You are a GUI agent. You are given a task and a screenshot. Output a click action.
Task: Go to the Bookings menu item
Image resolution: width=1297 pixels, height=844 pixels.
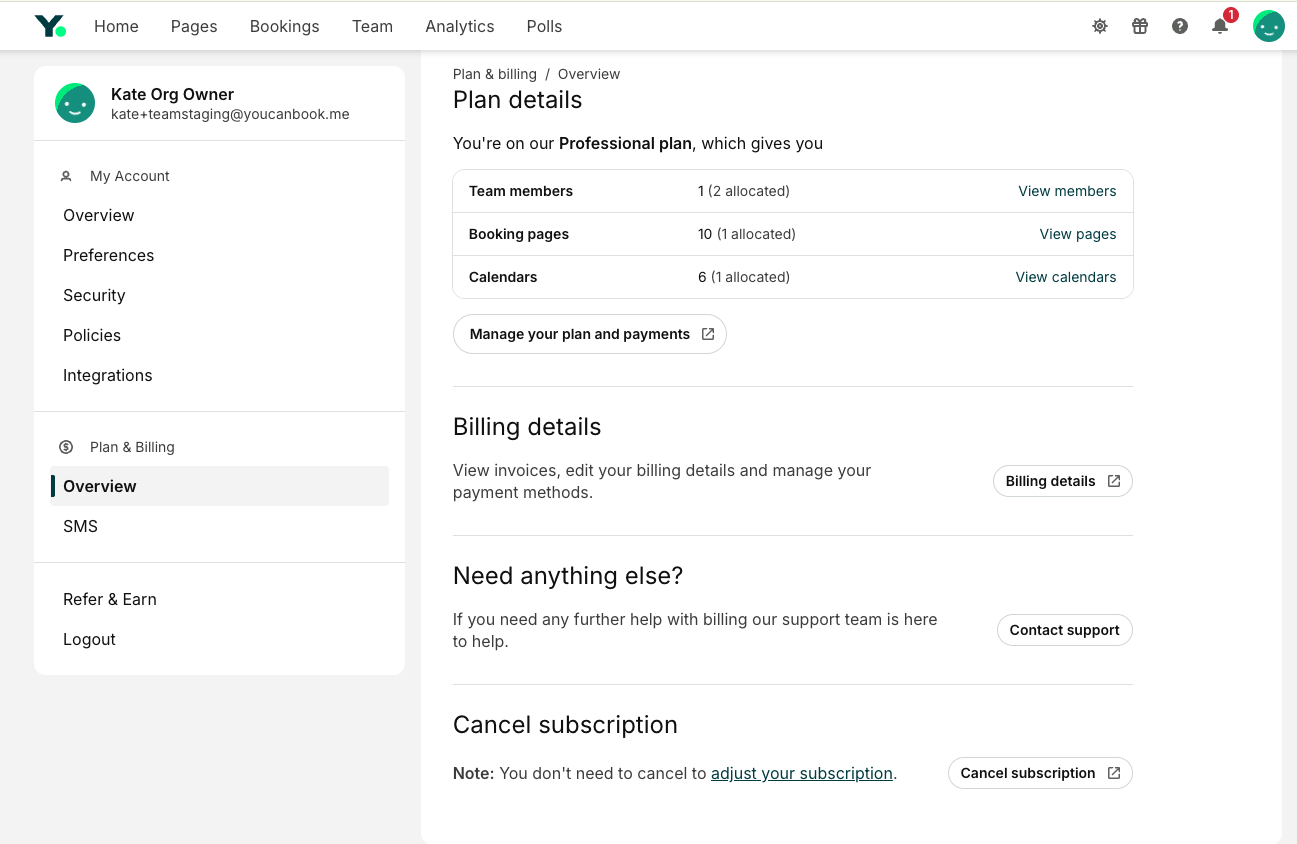(284, 26)
